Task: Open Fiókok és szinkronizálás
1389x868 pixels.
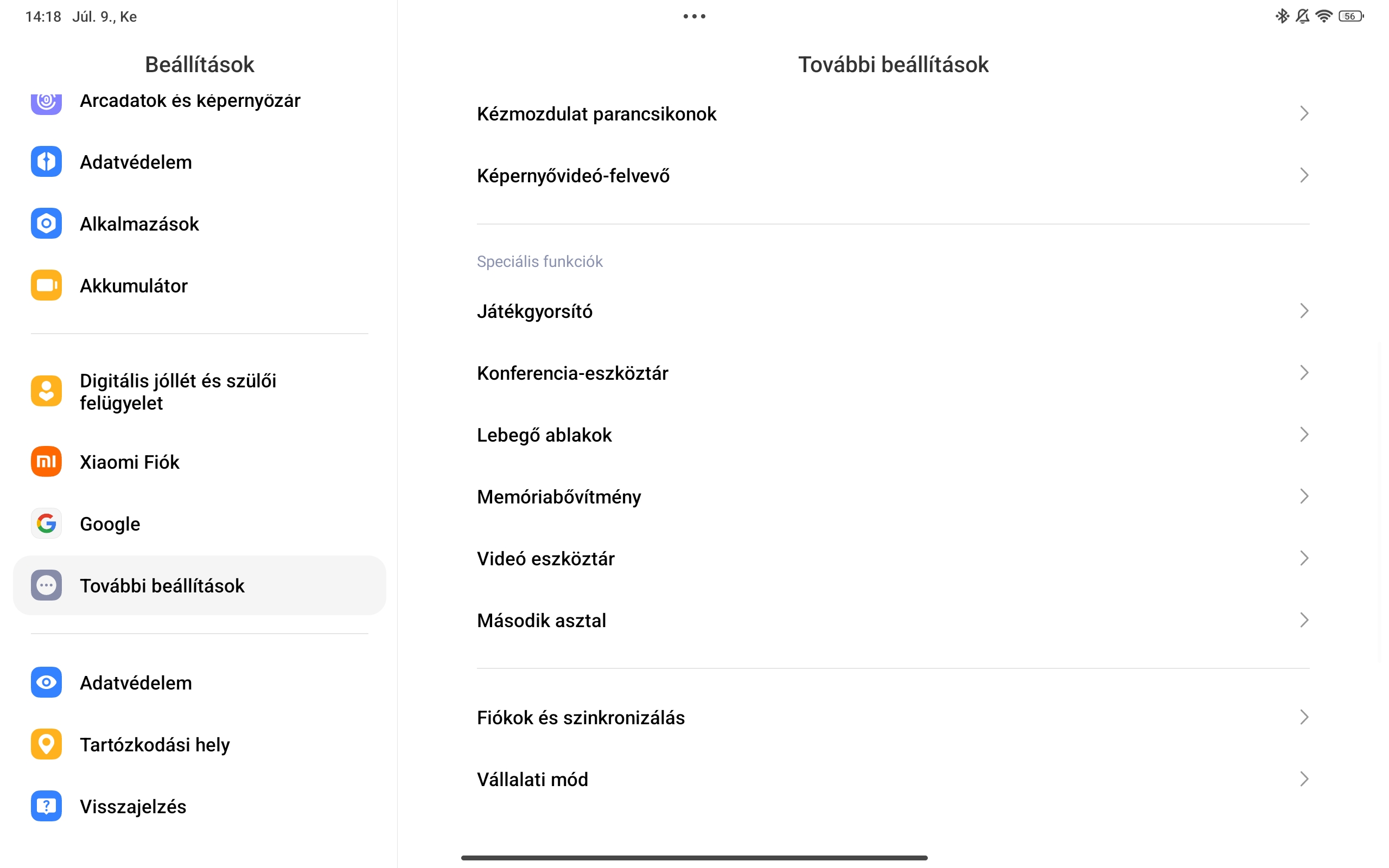Action: point(893,718)
